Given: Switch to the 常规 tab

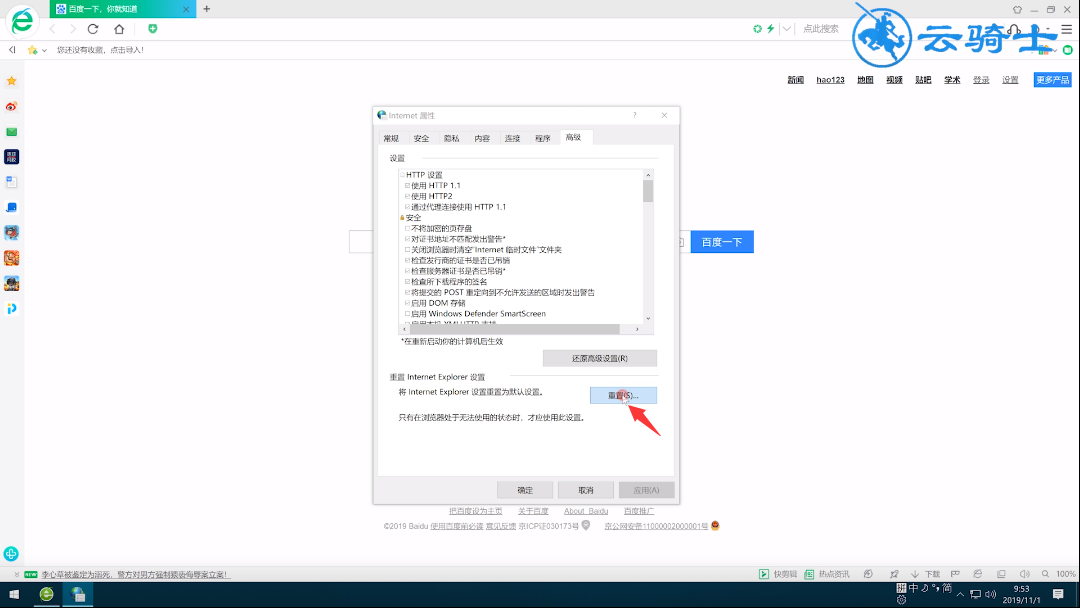Looking at the screenshot, I should [x=391, y=138].
